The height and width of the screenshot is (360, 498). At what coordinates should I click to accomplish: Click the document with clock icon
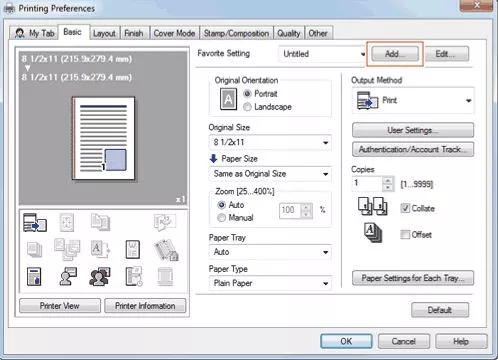tap(134, 276)
